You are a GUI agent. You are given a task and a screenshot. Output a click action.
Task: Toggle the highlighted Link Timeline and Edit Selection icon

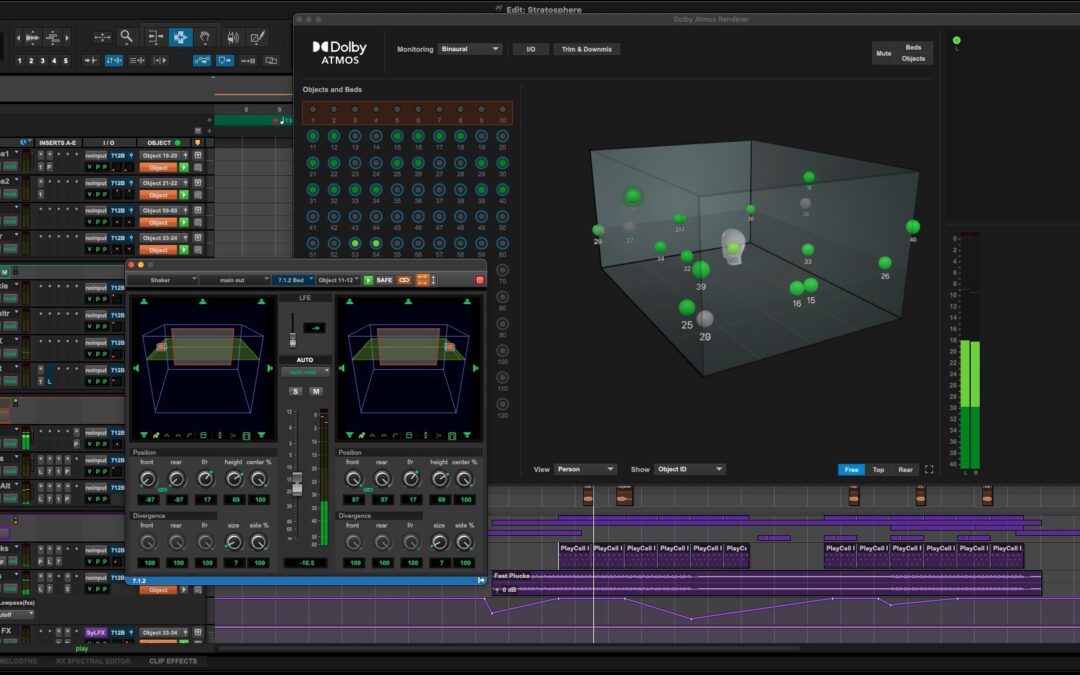(114, 61)
